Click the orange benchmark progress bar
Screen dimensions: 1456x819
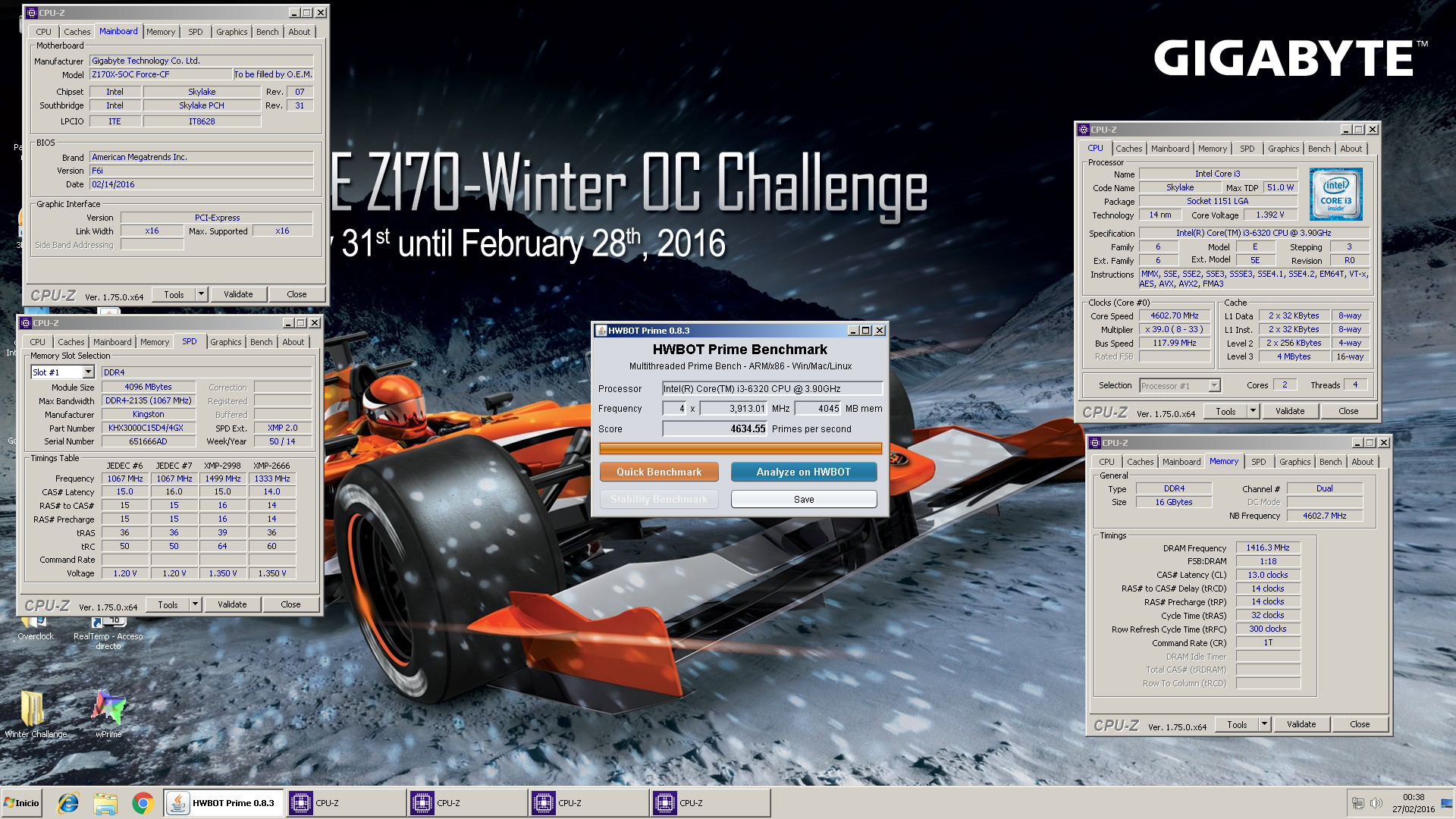740,449
